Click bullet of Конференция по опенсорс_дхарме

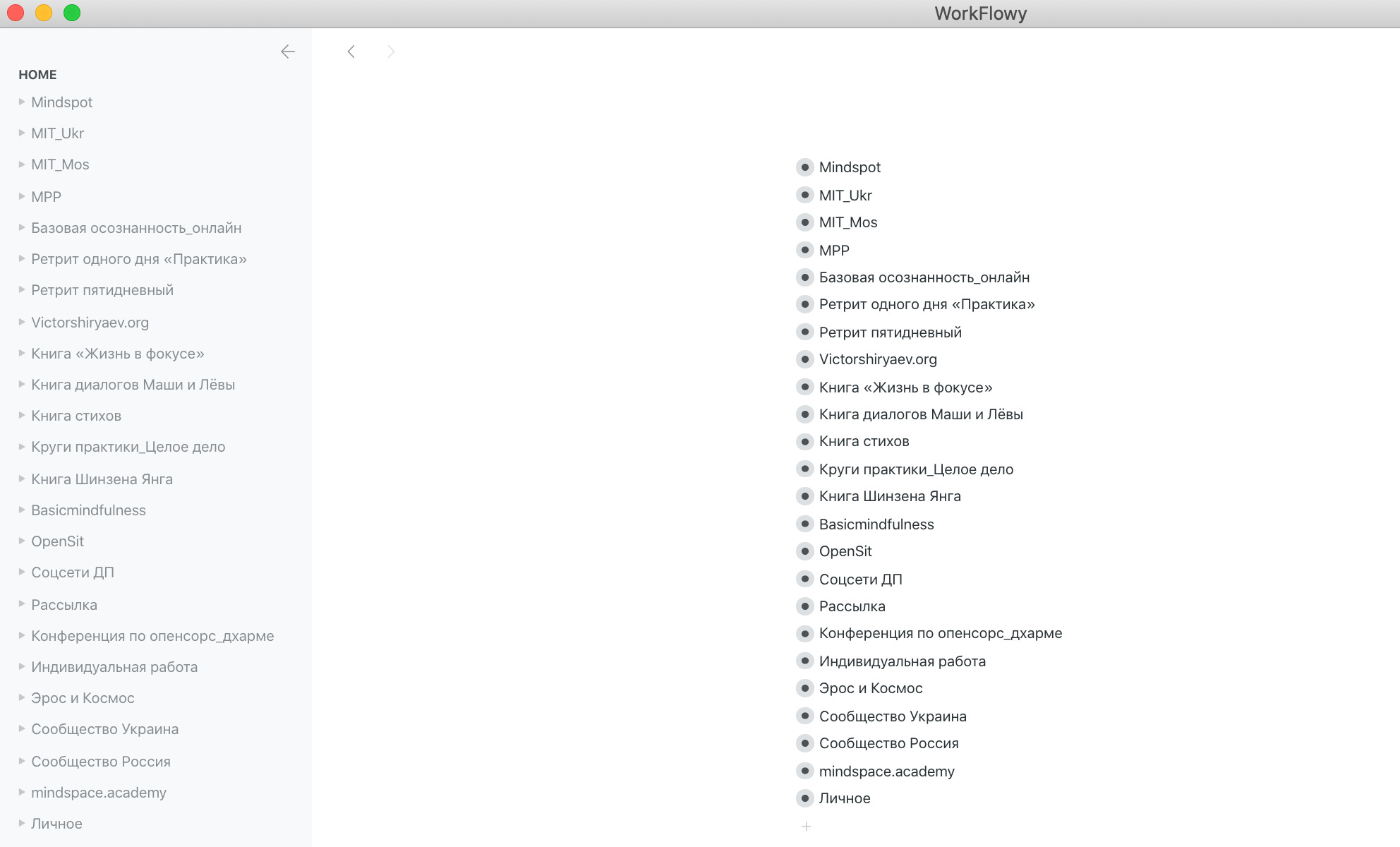tap(804, 633)
